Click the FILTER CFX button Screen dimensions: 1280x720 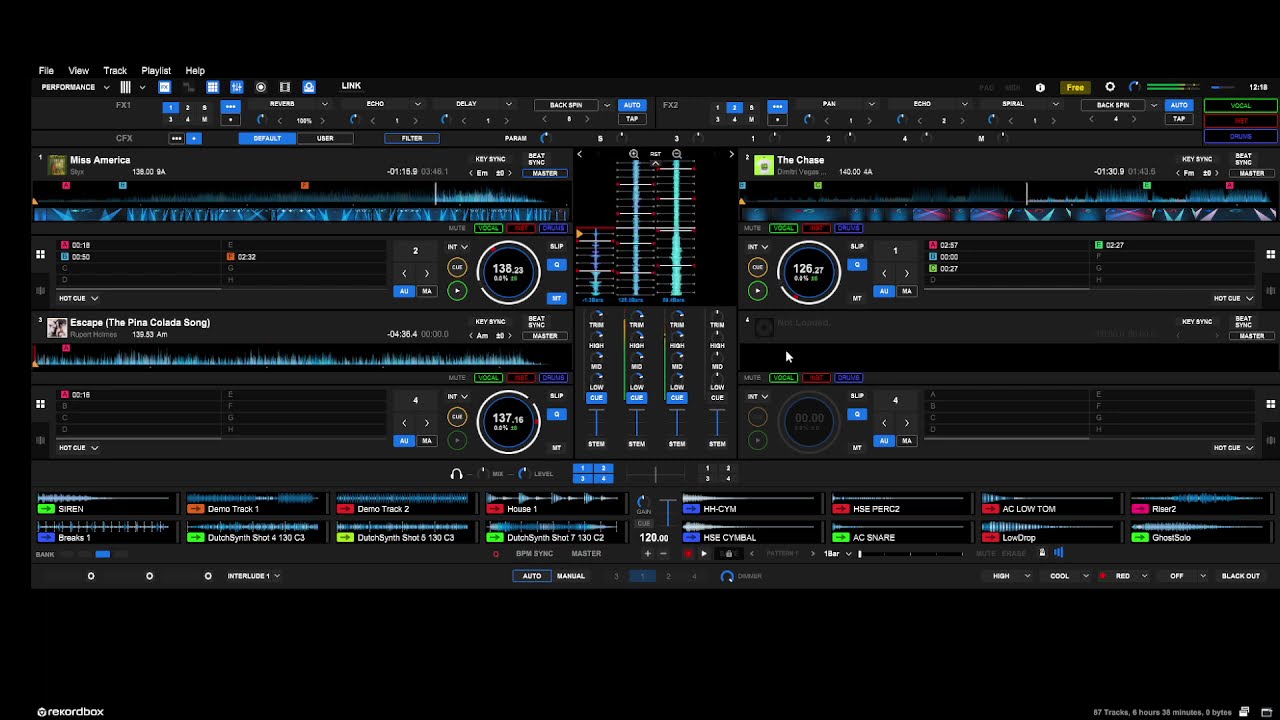[x=412, y=138]
